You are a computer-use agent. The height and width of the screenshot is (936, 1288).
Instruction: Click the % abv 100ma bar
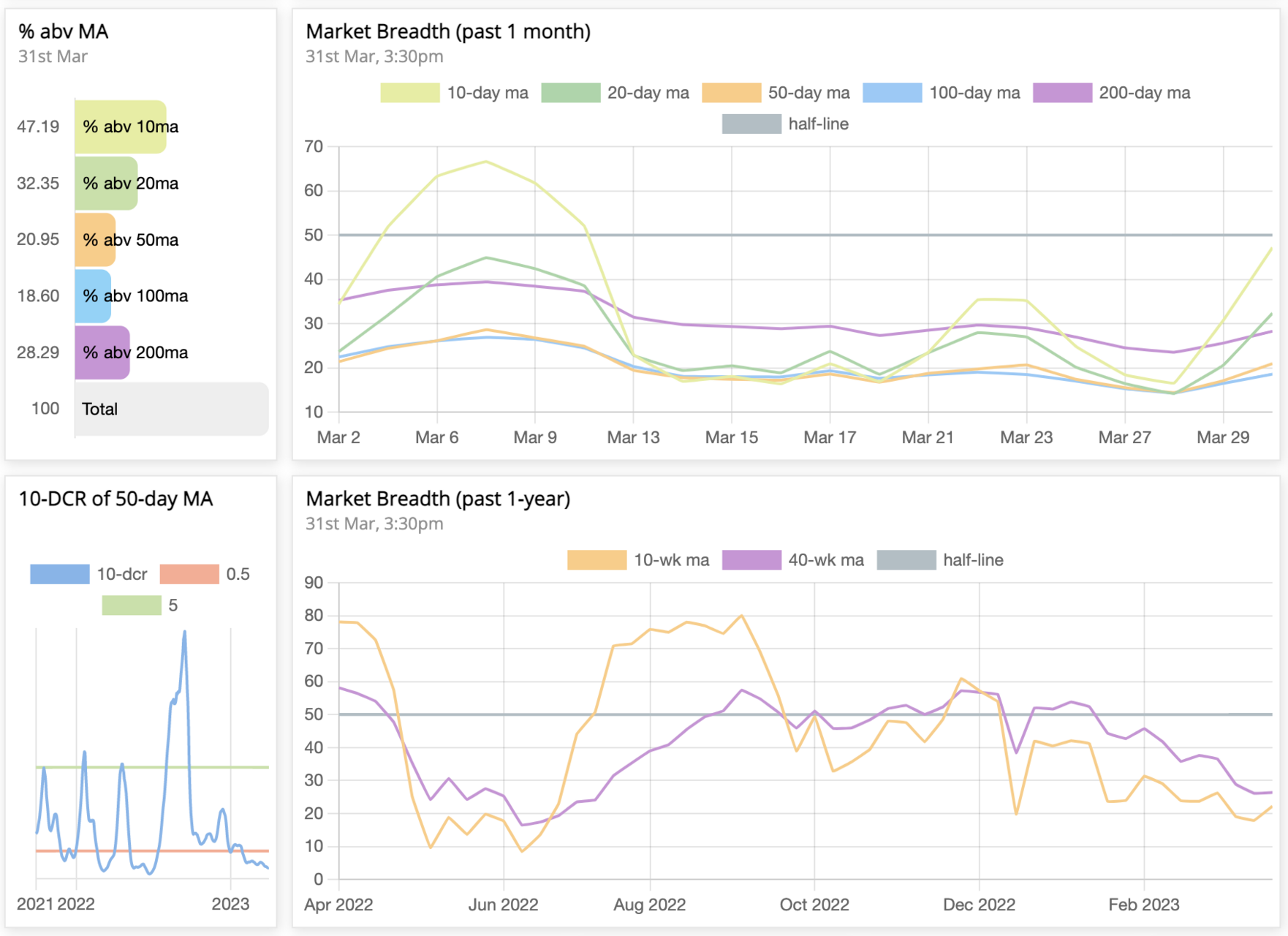coord(93,296)
